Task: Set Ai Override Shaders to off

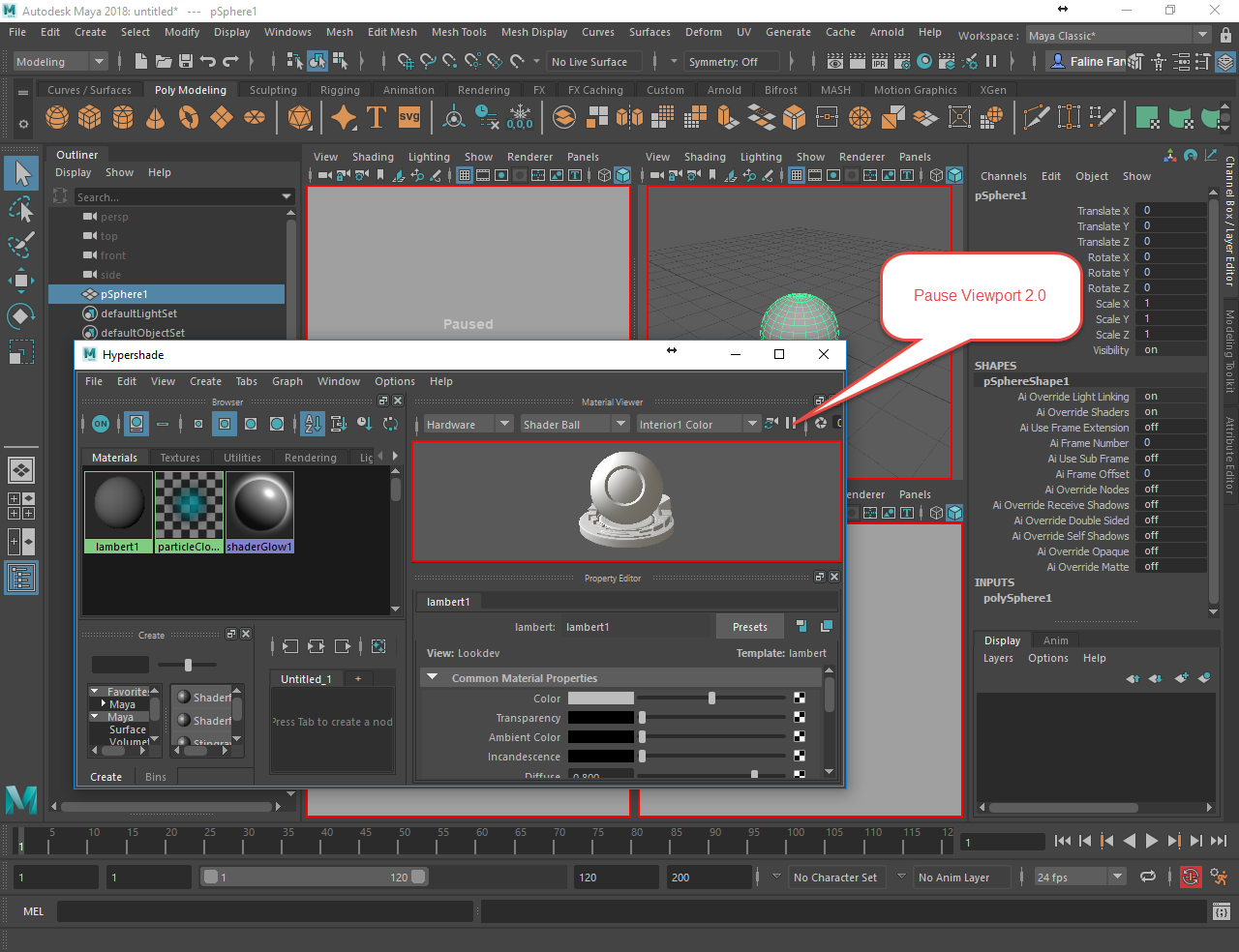Action: pos(1171,411)
